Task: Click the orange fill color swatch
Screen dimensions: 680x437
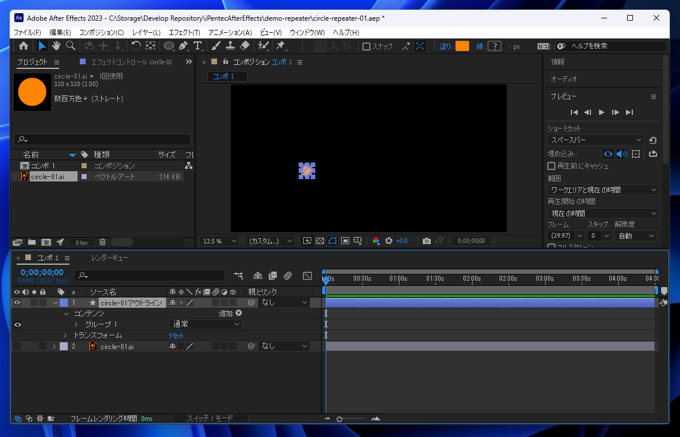Action: tap(462, 46)
